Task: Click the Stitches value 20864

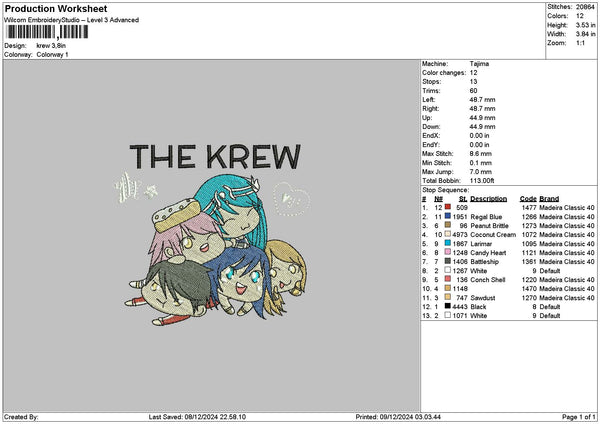Action: [x=585, y=7]
